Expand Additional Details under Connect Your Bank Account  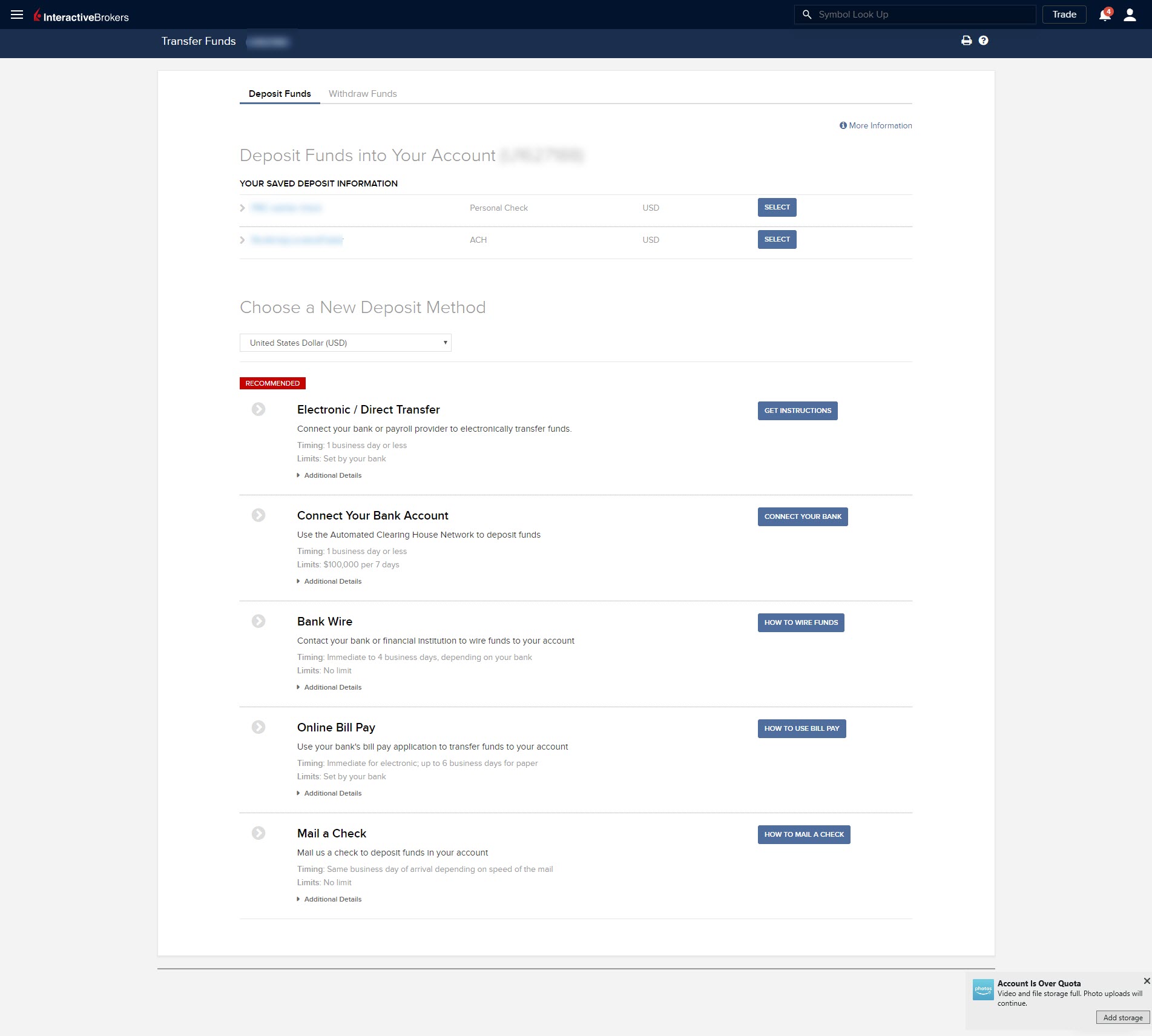[x=329, y=581]
